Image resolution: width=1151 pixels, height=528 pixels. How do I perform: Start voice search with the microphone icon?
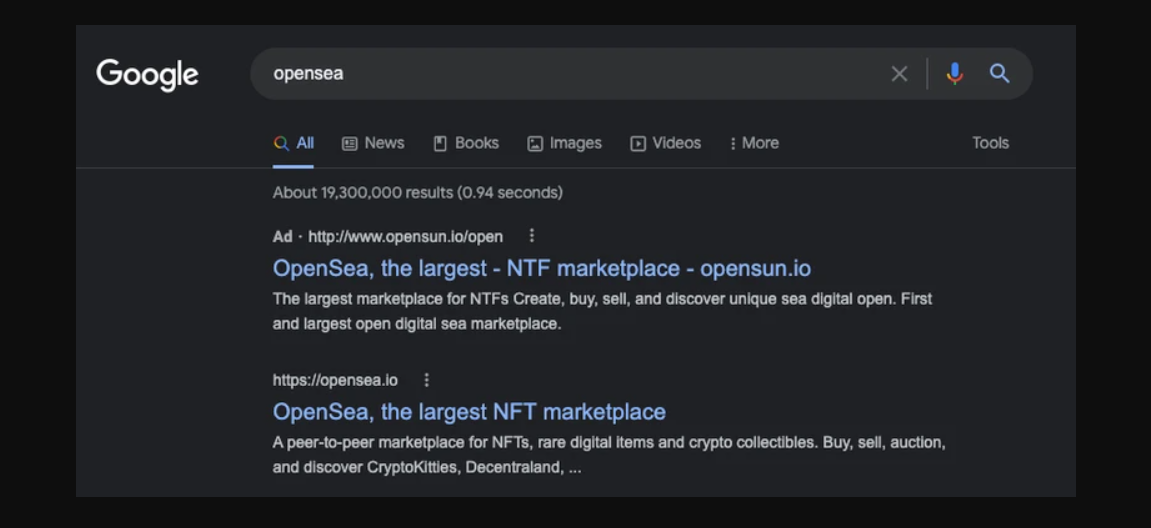(x=954, y=73)
